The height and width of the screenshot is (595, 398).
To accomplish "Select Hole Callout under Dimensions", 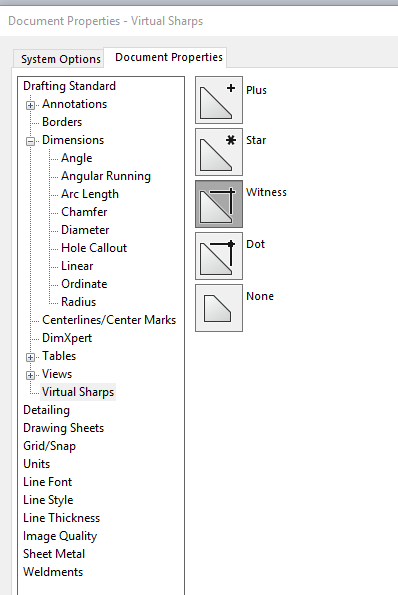I will (94, 248).
